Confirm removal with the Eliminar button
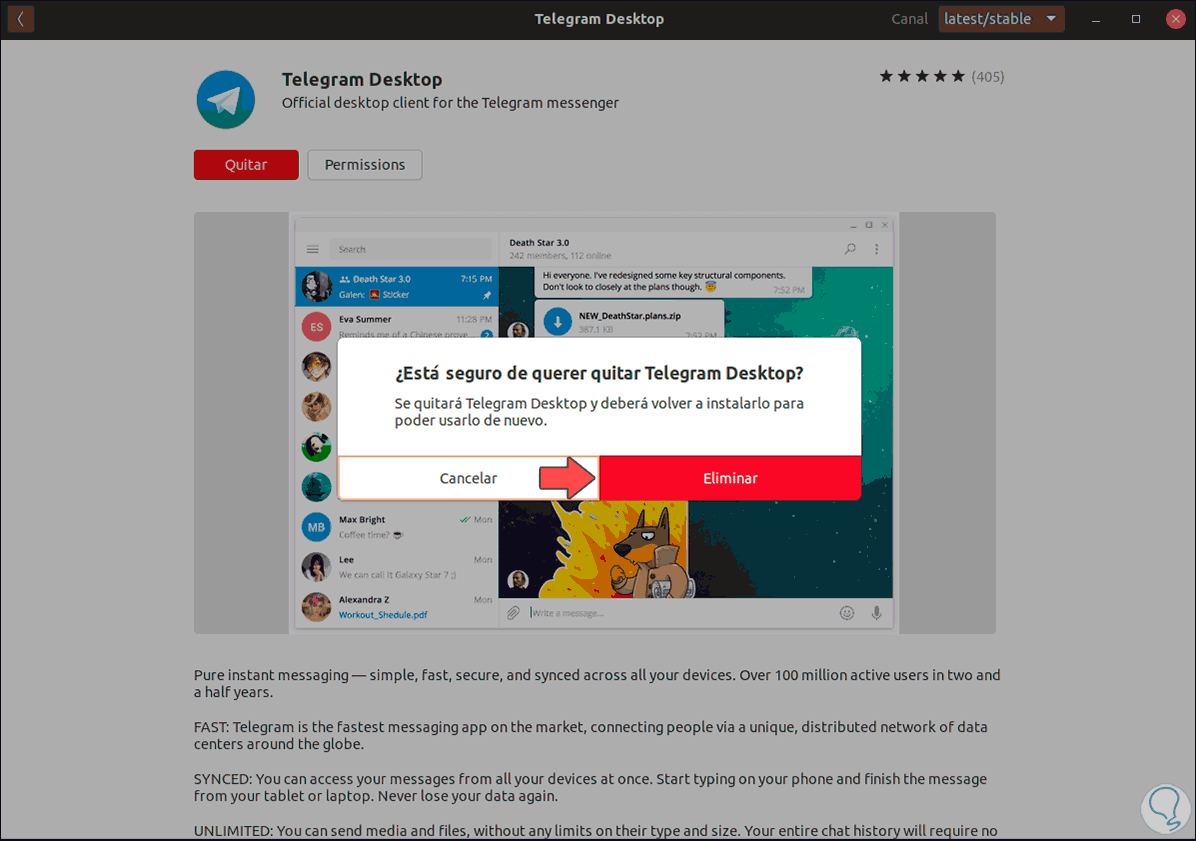This screenshot has height=841, width=1196. click(730, 478)
